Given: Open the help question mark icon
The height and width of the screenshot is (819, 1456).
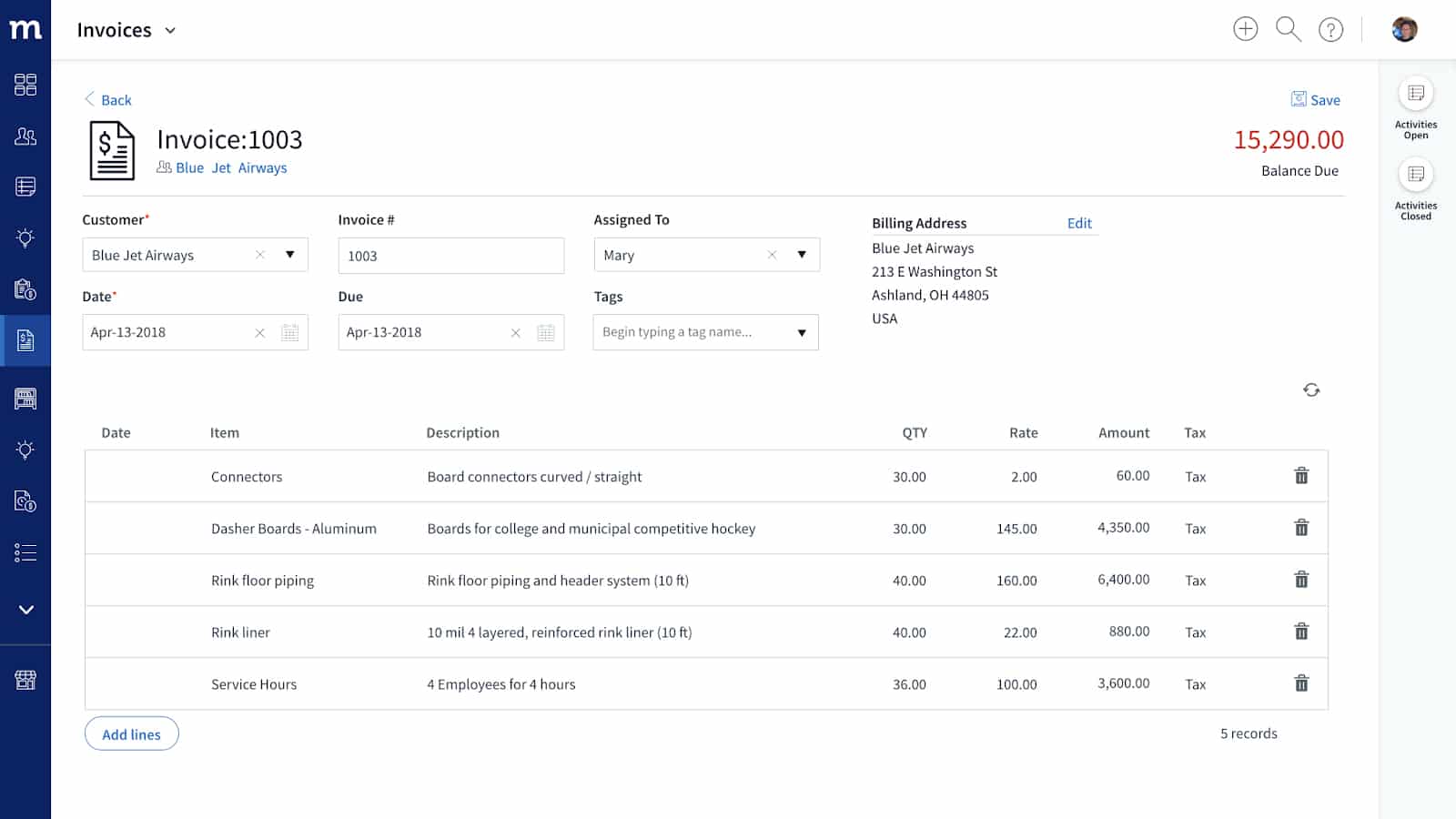Looking at the screenshot, I should click(x=1331, y=29).
